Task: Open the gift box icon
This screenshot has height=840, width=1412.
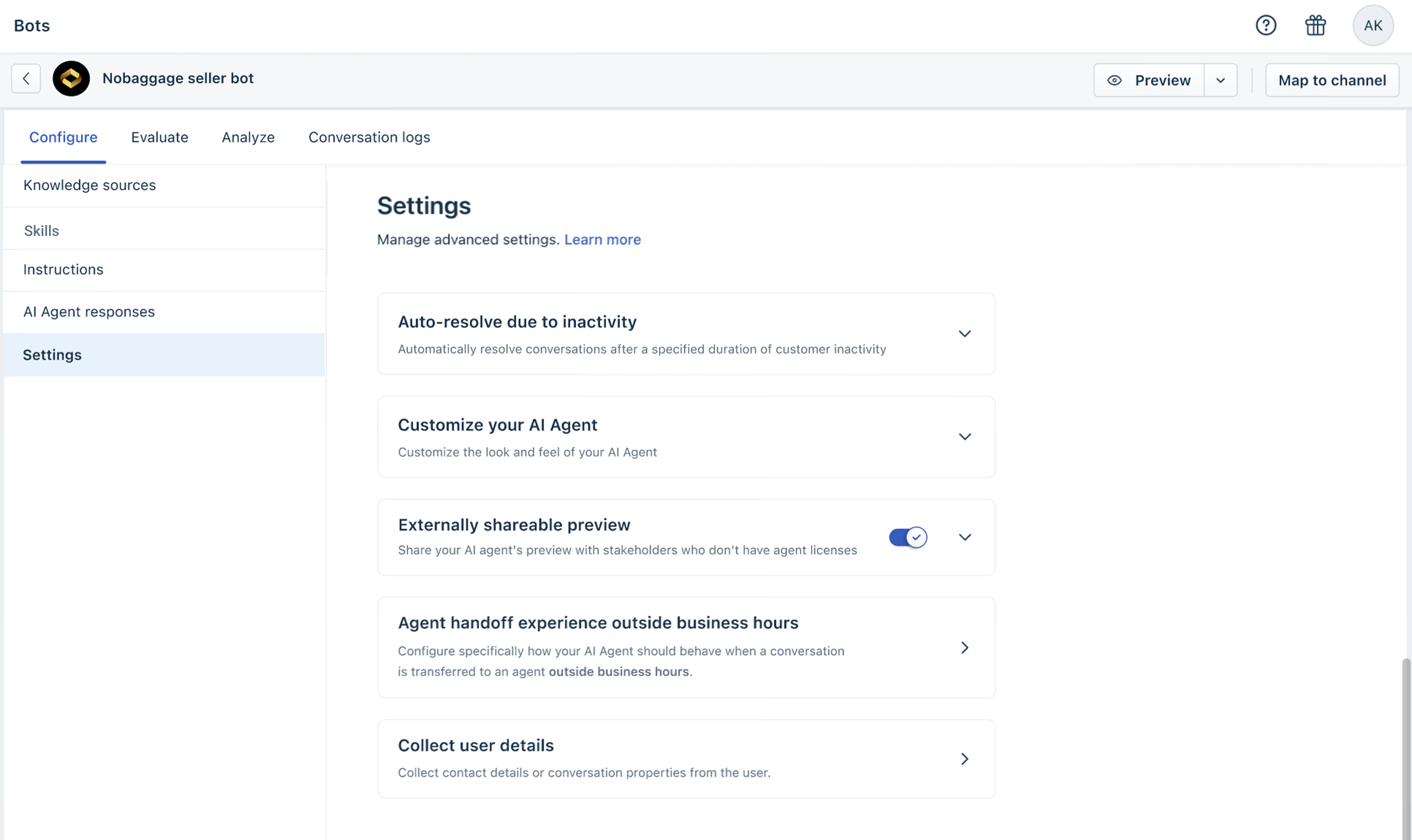Action: [x=1315, y=26]
